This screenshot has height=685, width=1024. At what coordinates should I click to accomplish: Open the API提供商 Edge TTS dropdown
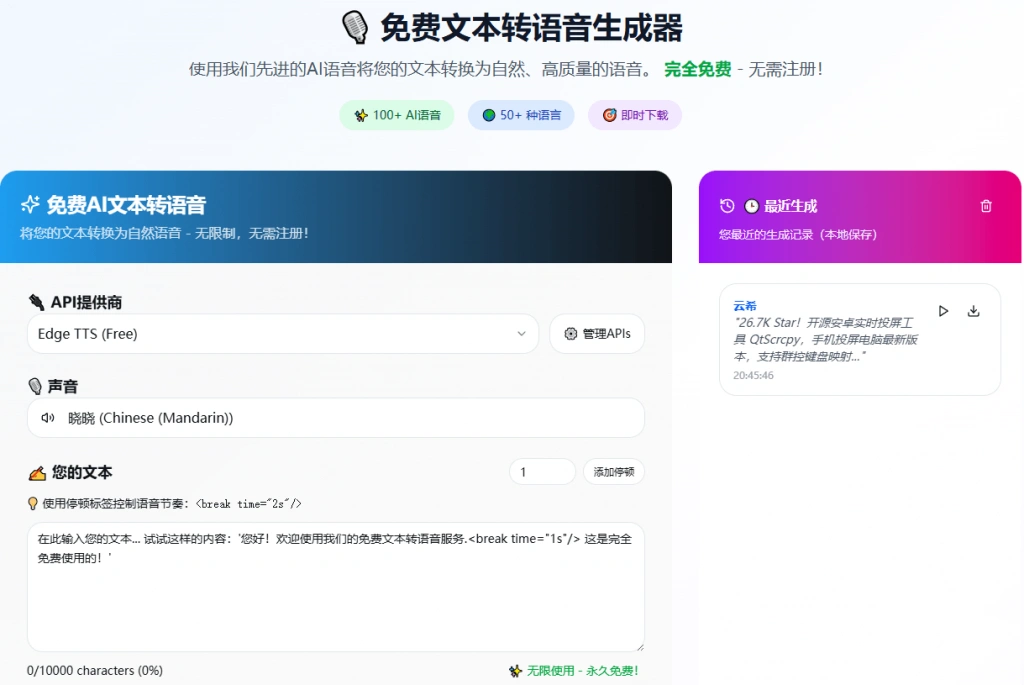[x=283, y=334]
